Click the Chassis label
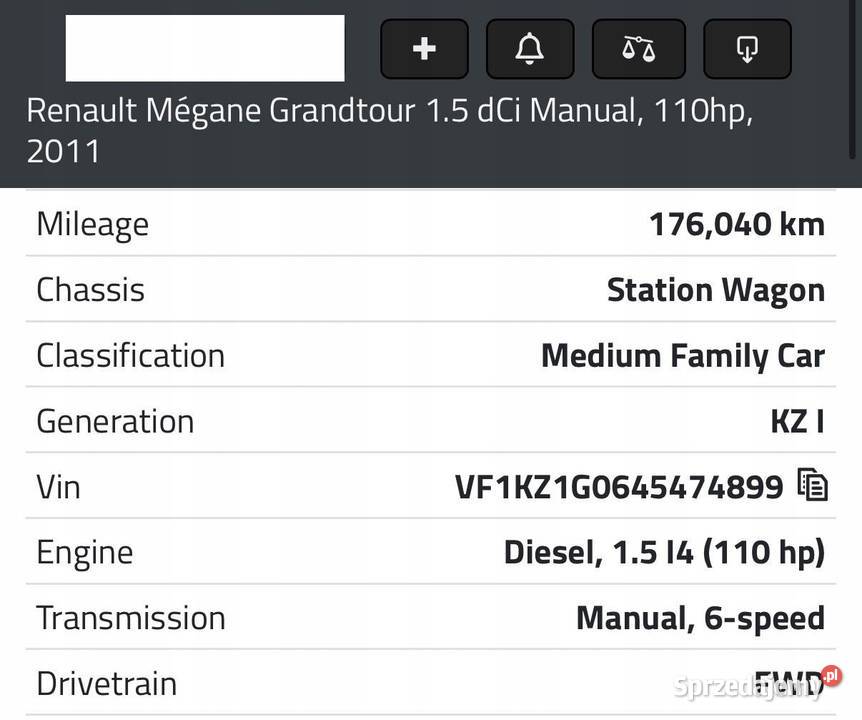 pyautogui.click(x=90, y=290)
